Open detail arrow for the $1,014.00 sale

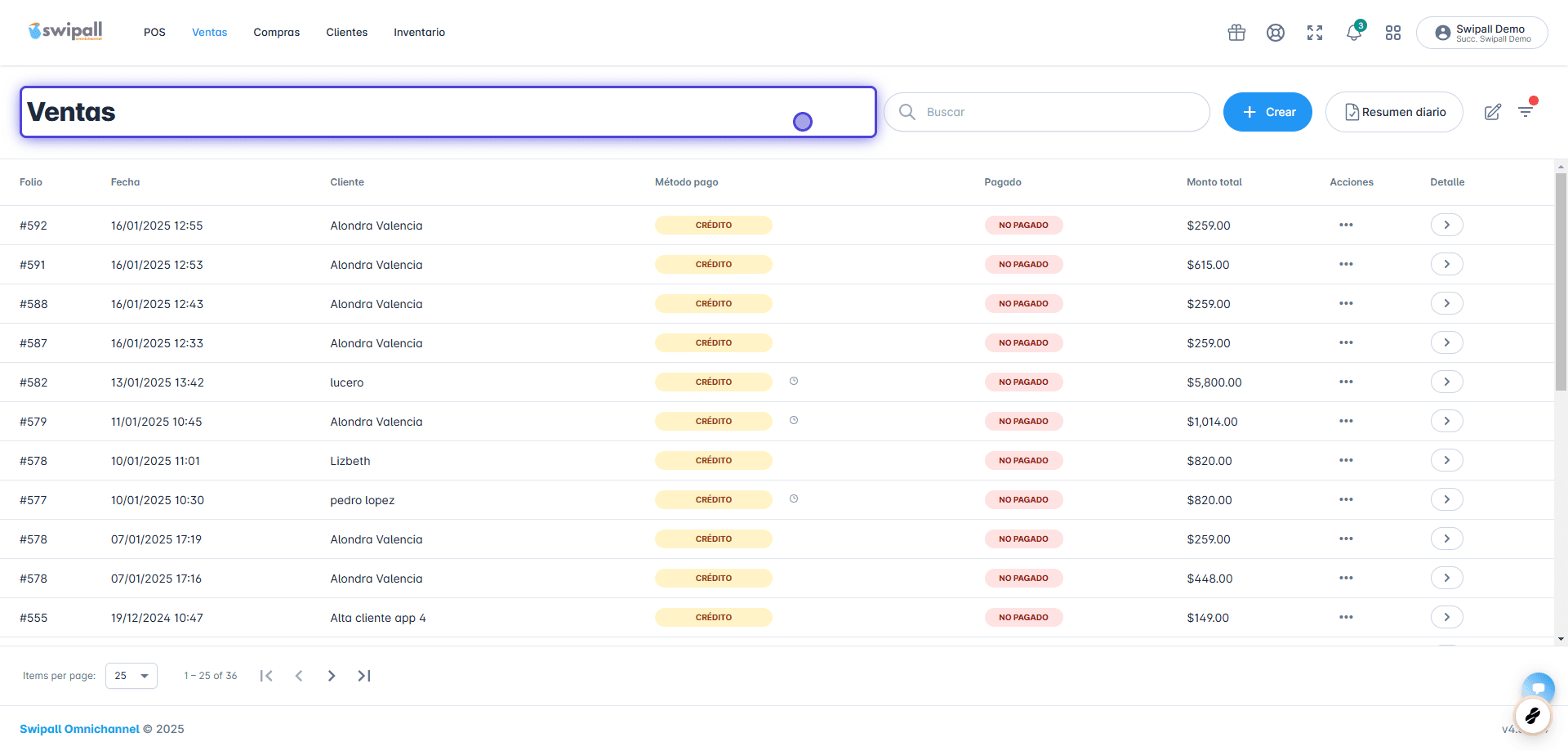click(1446, 421)
